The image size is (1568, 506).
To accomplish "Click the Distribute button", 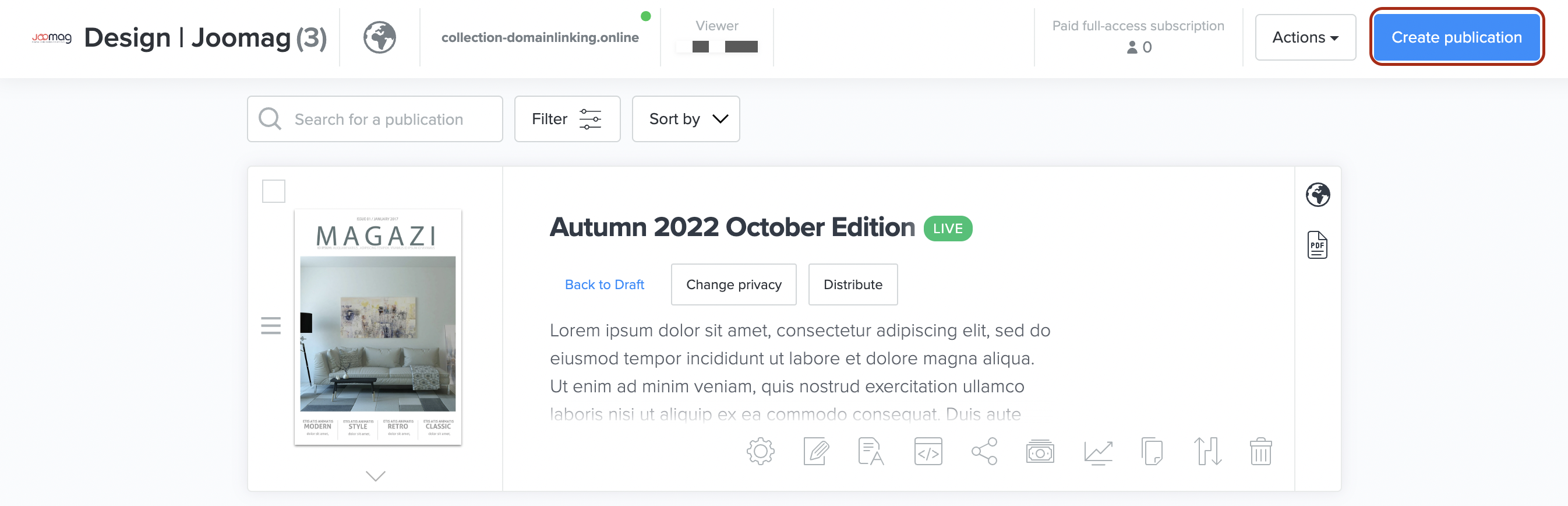I will [852, 284].
